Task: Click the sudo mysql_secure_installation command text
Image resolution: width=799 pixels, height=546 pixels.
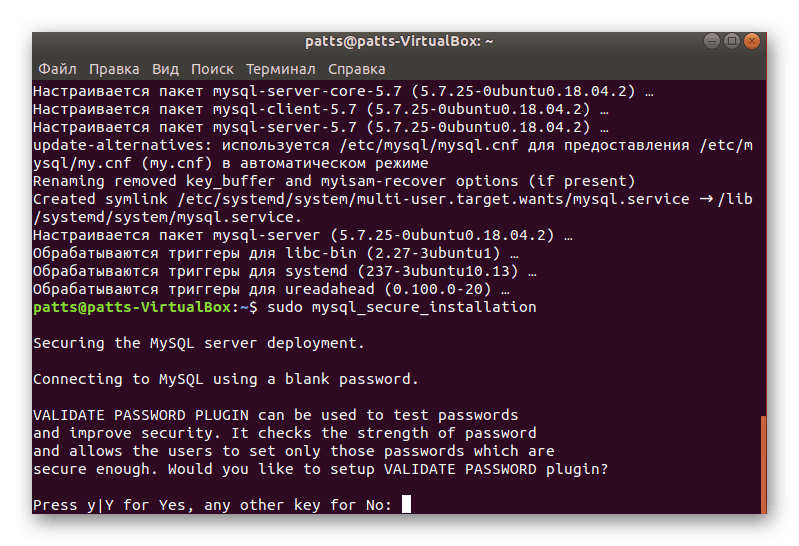Action: tap(399, 307)
